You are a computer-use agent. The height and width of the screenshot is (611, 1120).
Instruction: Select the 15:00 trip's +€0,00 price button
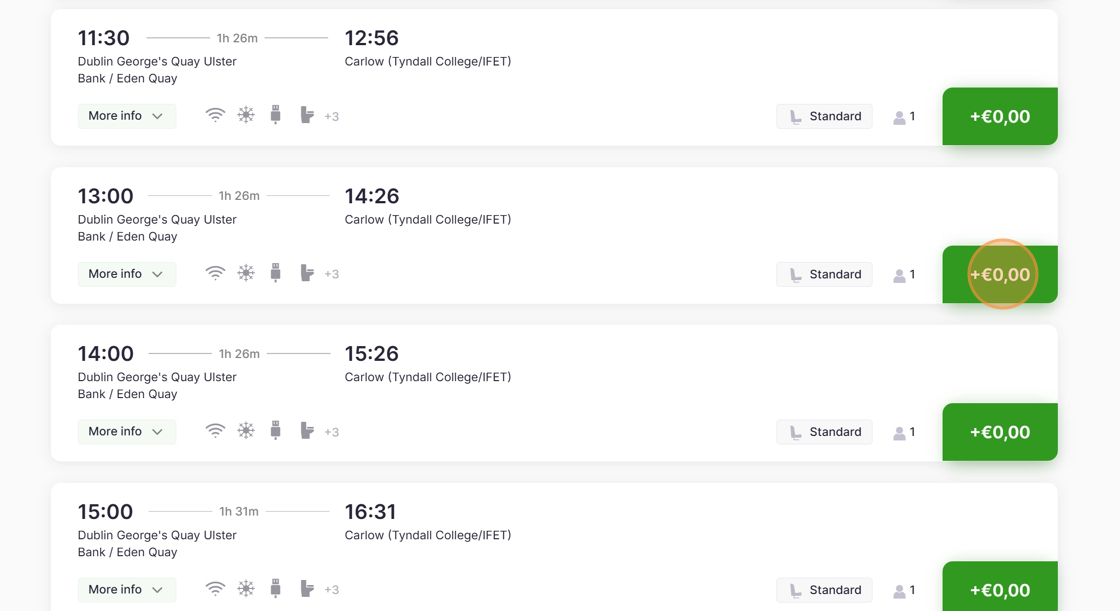[999, 589]
